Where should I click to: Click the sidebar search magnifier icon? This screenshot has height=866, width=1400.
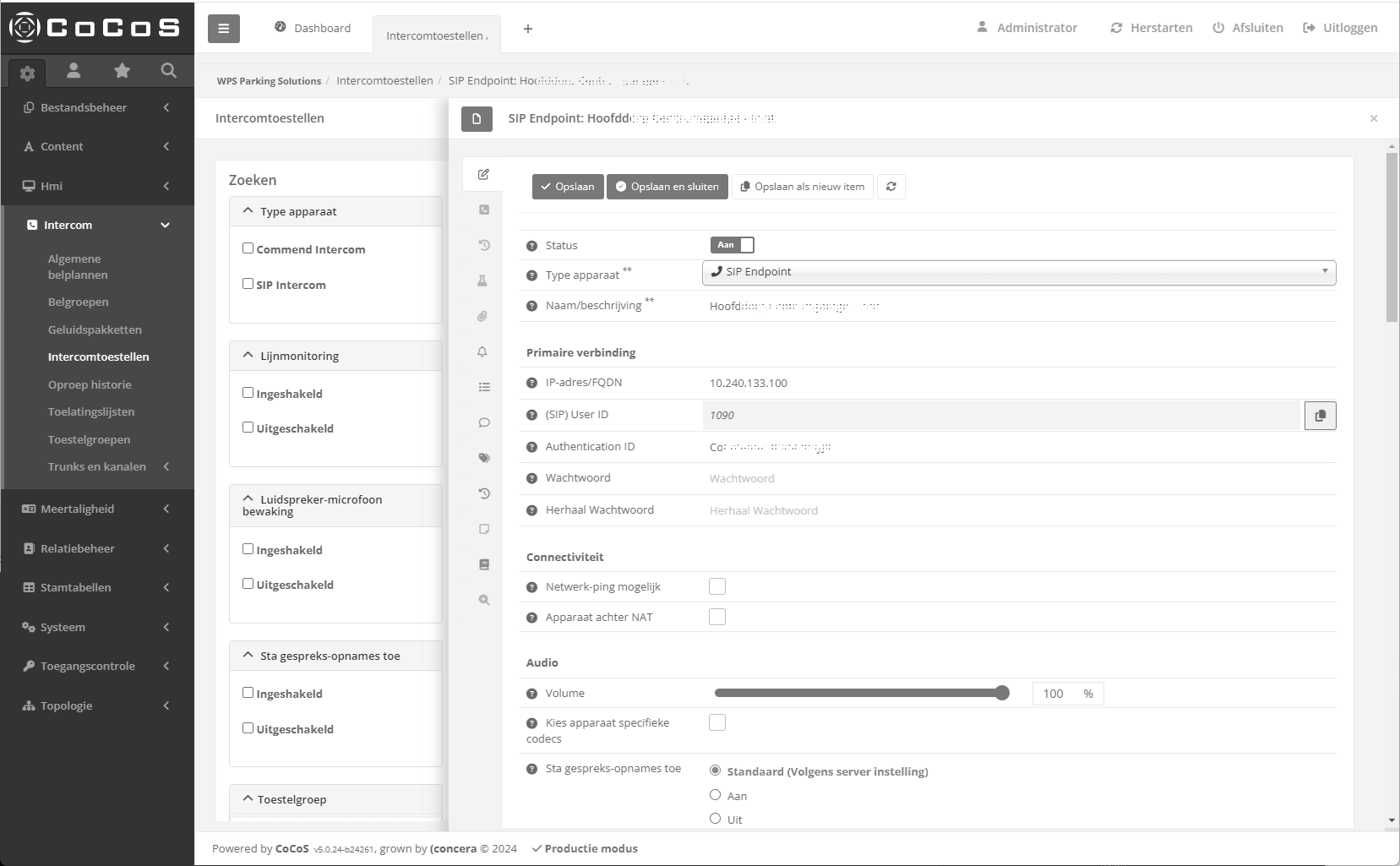(x=169, y=71)
